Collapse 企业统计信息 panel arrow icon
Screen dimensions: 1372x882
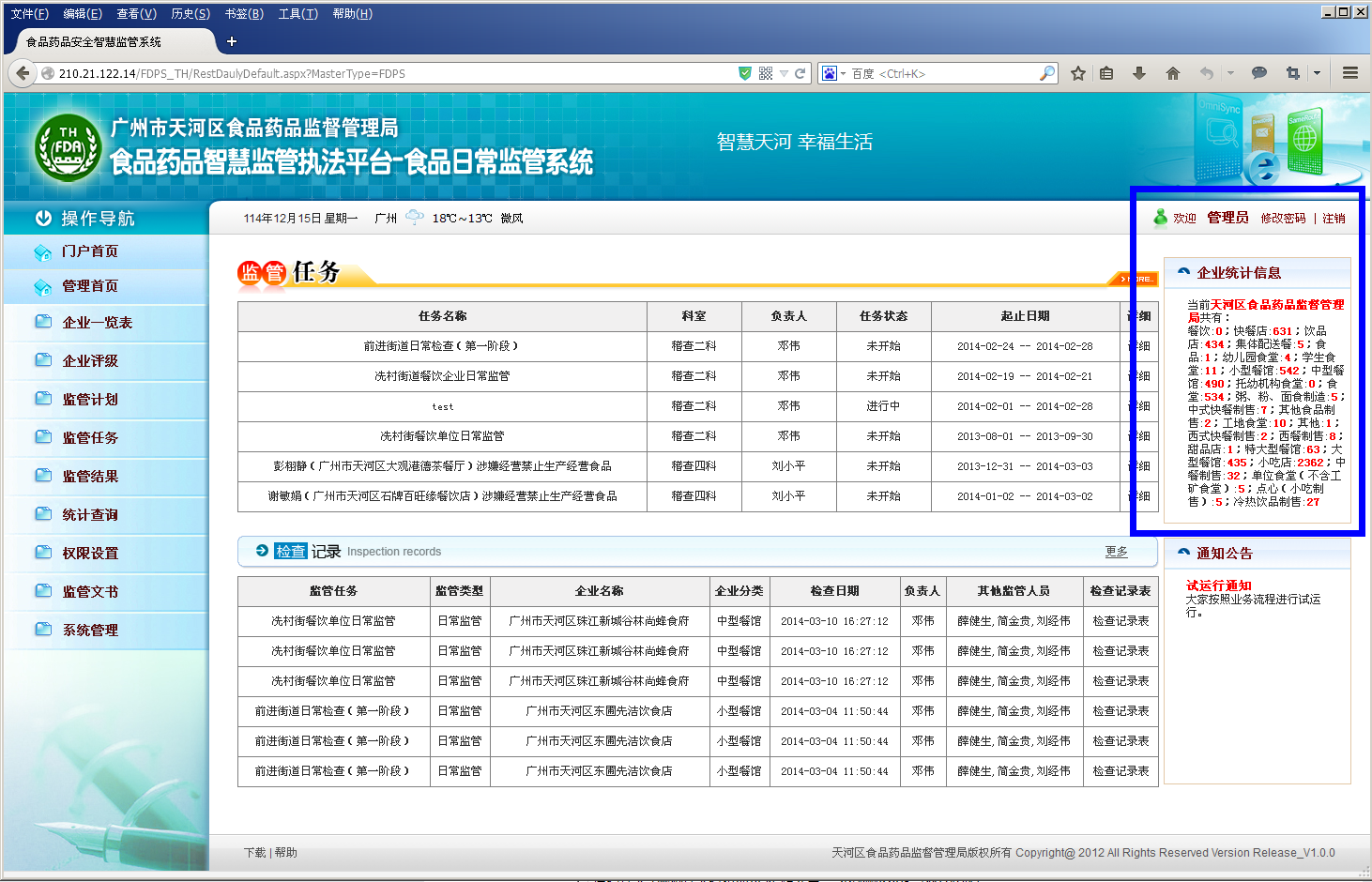tap(1183, 272)
